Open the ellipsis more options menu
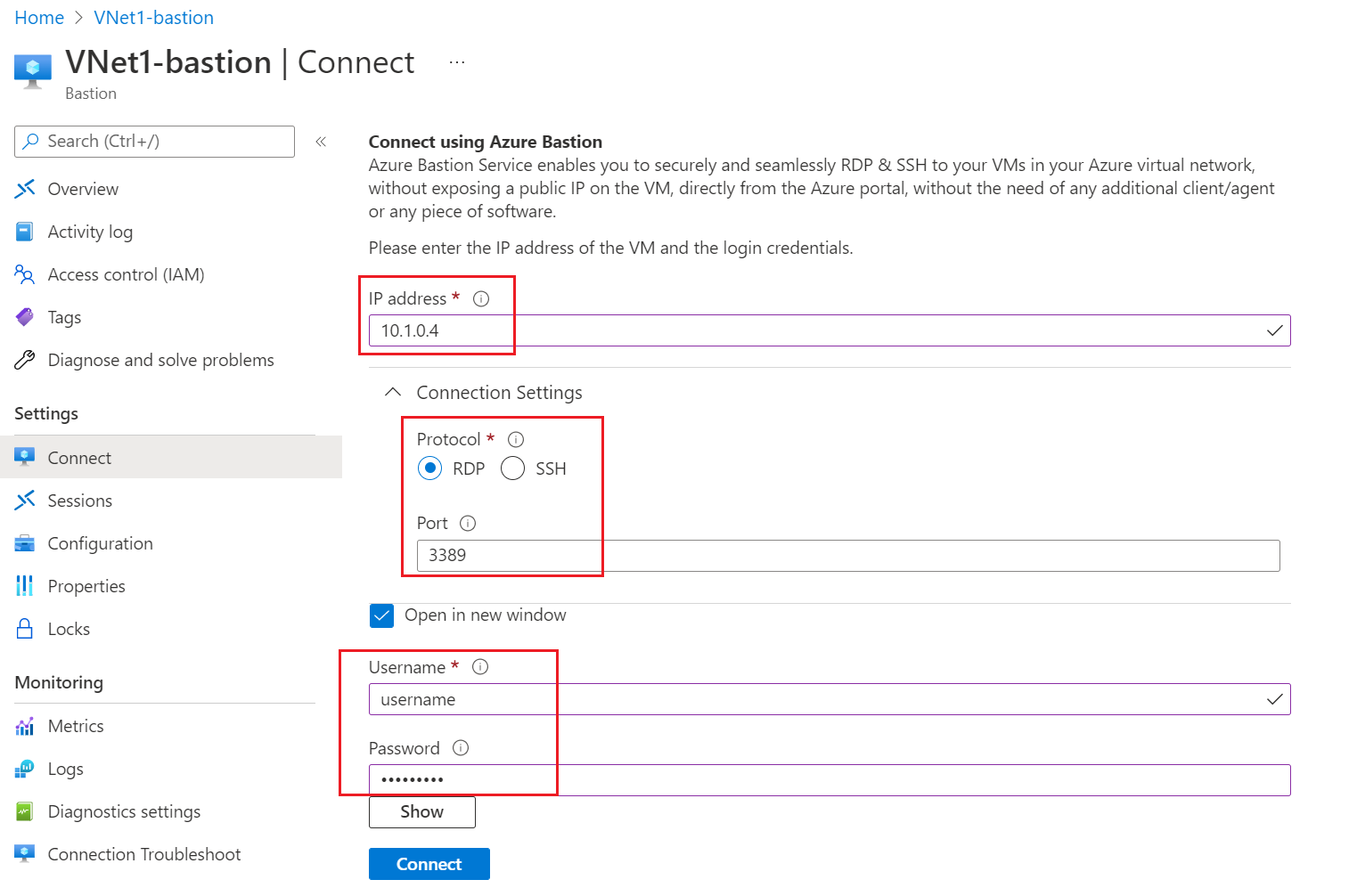 click(457, 62)
